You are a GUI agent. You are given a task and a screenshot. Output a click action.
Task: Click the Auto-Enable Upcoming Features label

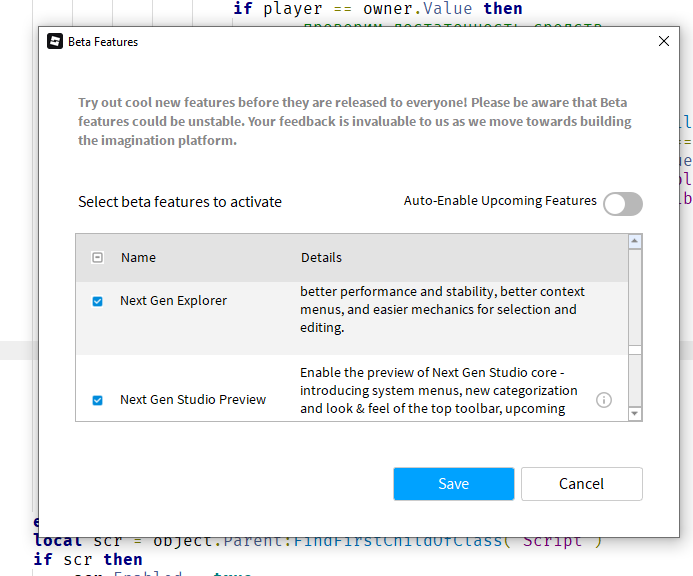(500, 201)
